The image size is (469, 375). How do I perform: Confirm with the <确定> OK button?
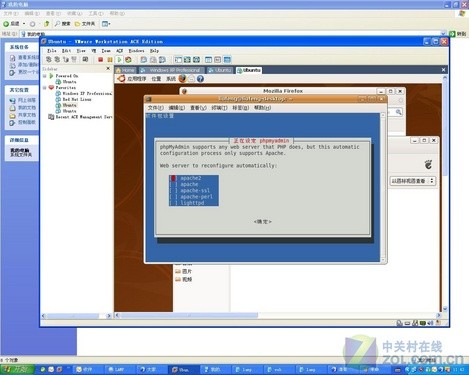tap(263, 222)
